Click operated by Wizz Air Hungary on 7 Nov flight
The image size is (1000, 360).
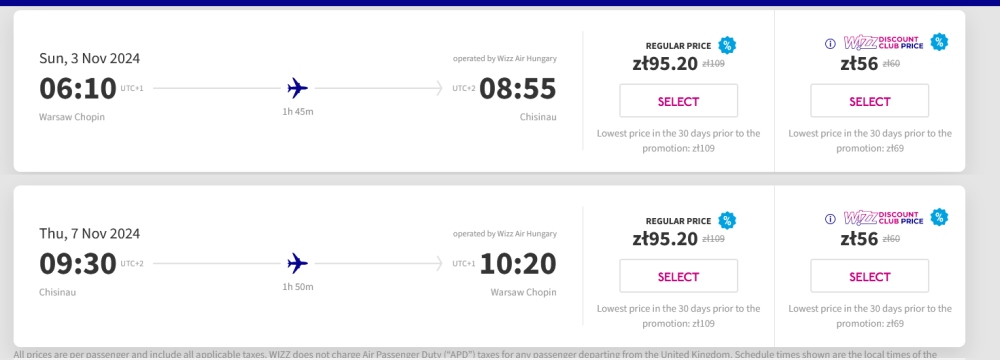tap(504, 234)
